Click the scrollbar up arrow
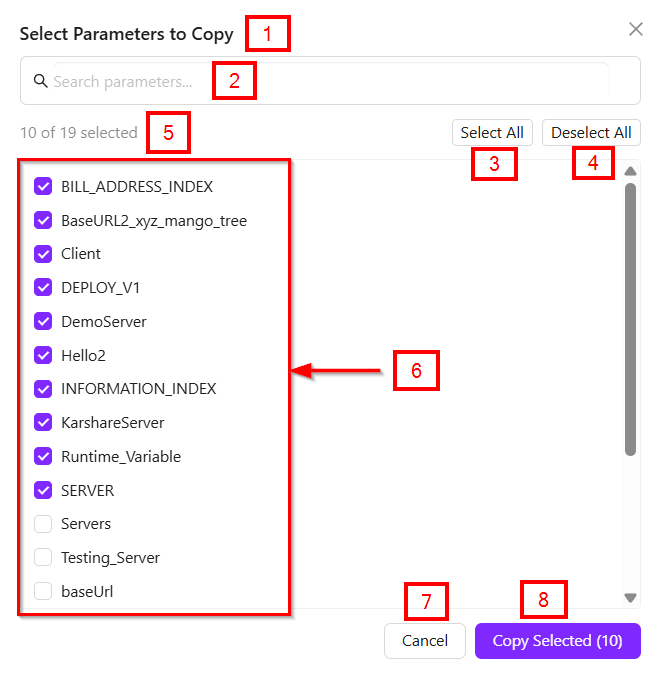Viewport: 662px width, 678px height. pos(630,171)
